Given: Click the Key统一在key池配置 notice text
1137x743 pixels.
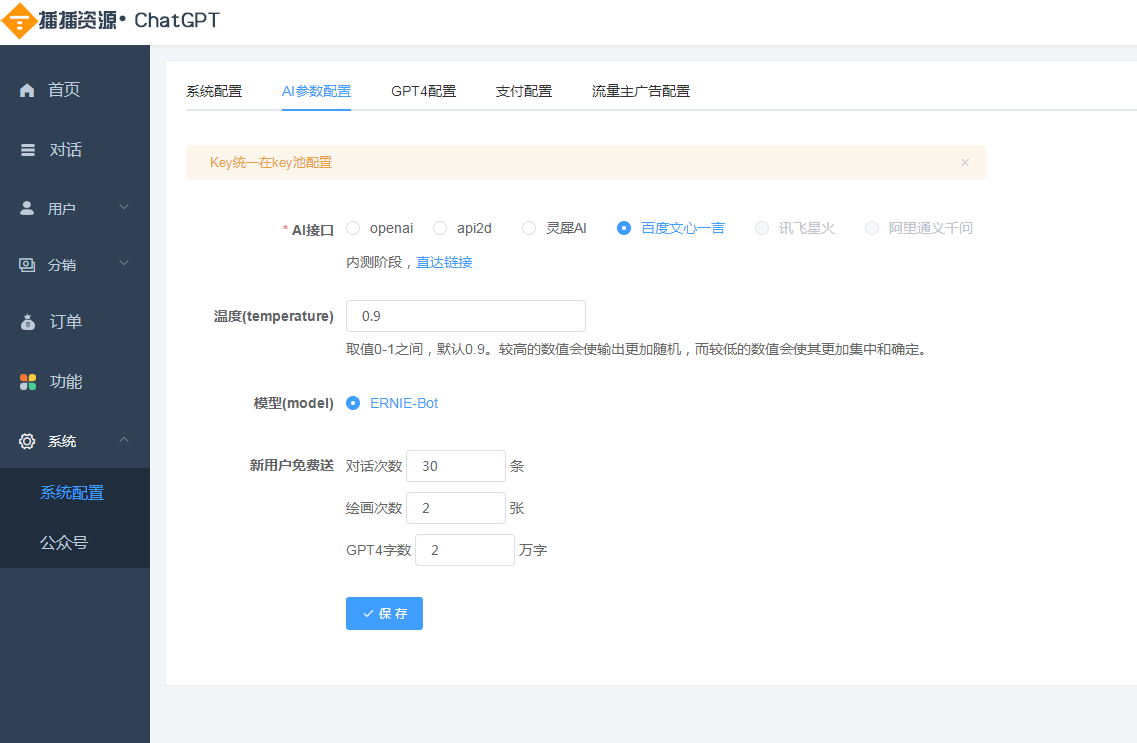Looking at the screenshot, I should pyautogui.click(x=270, y=162).
